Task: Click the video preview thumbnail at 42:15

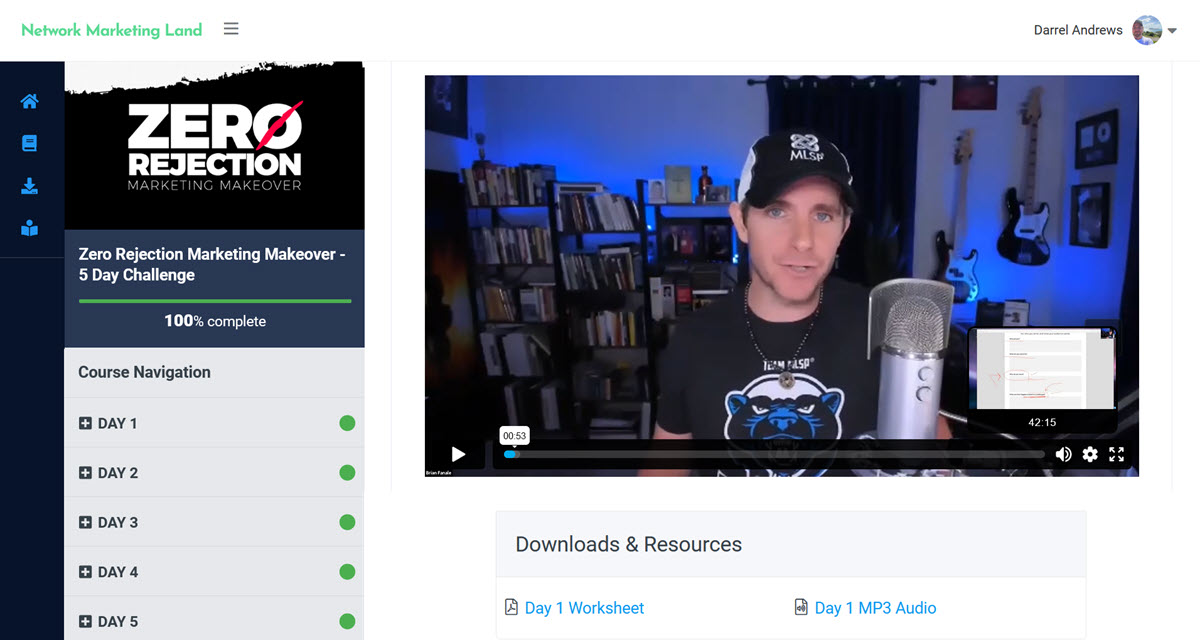Action: (x=1043, y=368)
